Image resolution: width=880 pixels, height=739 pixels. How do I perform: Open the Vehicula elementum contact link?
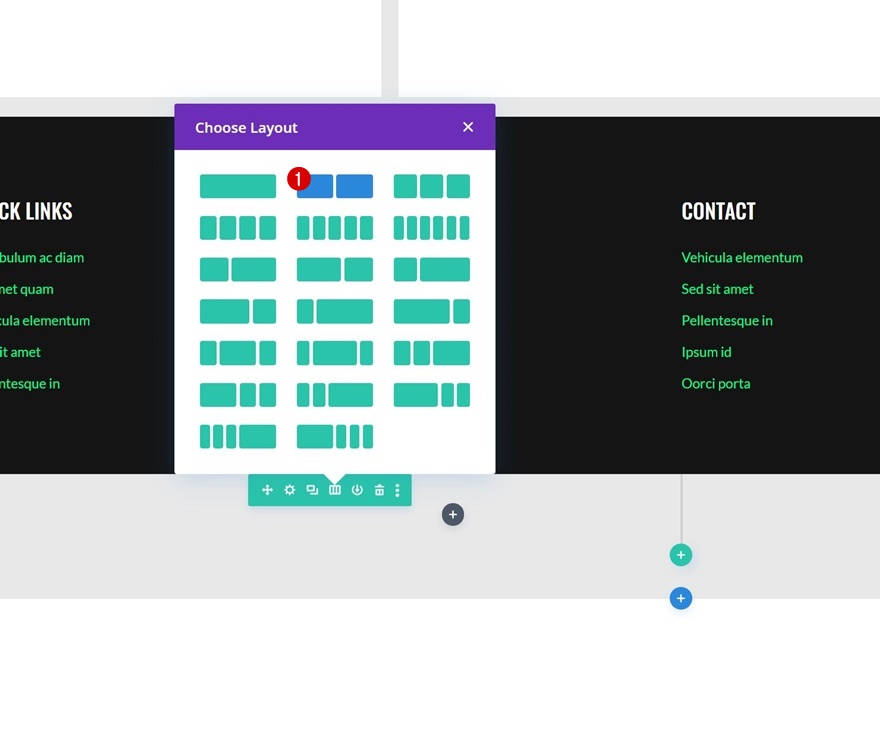742,258
